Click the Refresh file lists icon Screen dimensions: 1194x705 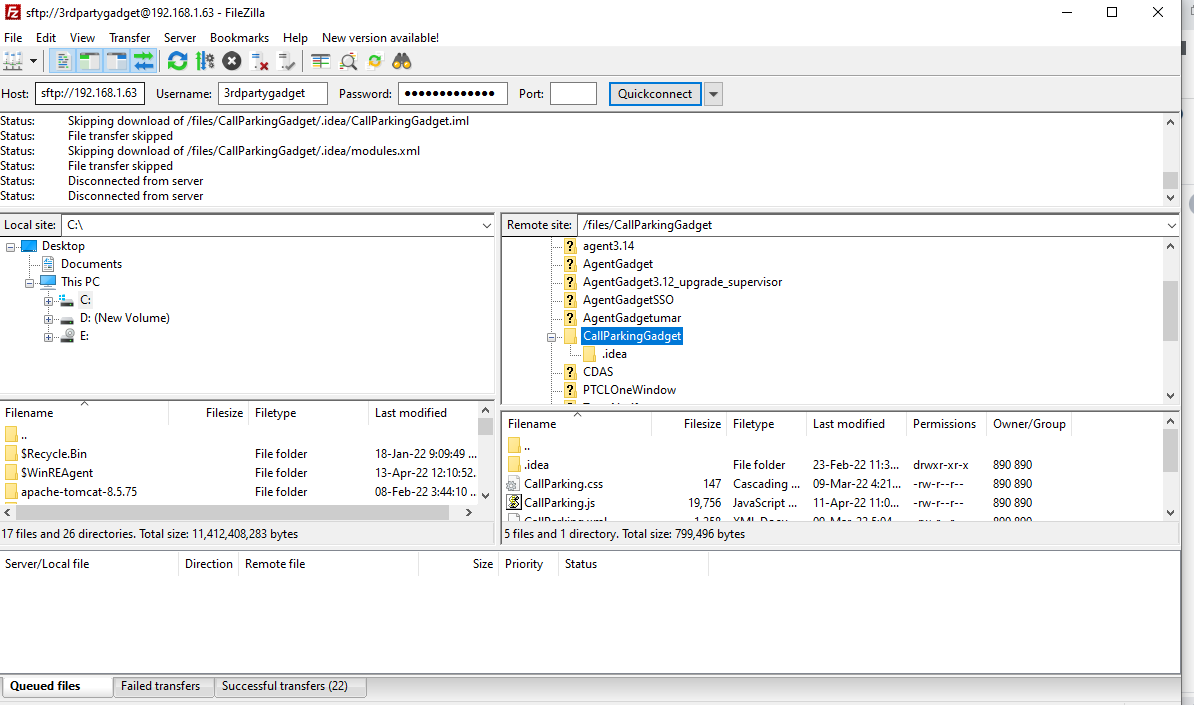point(177,61)
